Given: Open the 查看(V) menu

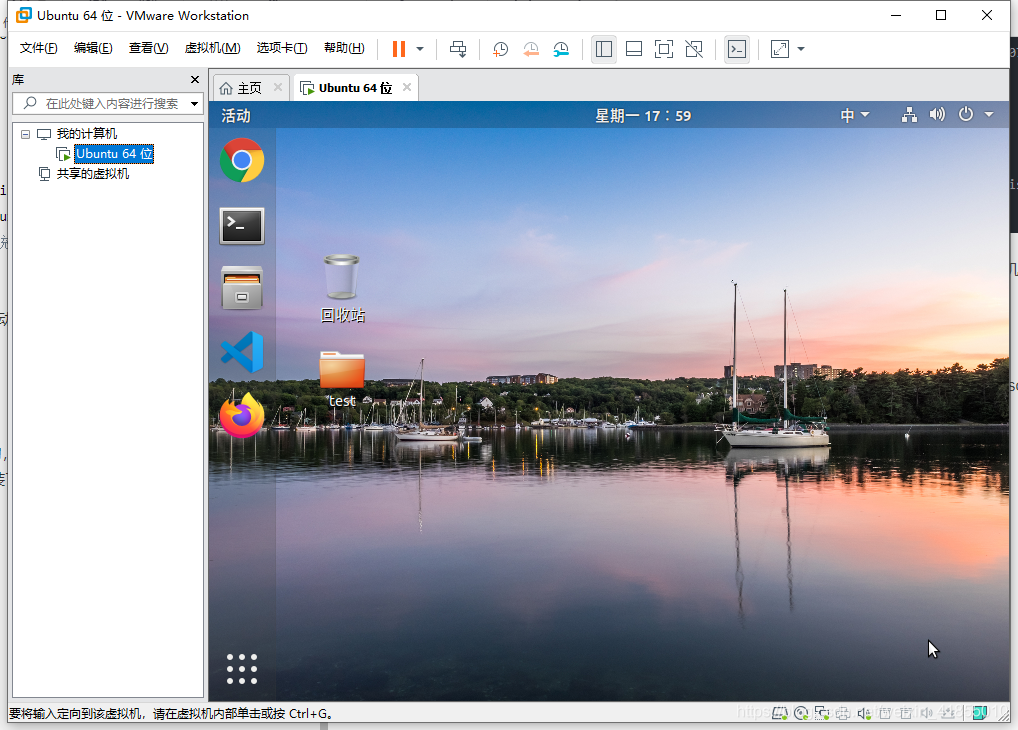Looking at the screenshot, I should pyautogui.click(x=148, y=48).
